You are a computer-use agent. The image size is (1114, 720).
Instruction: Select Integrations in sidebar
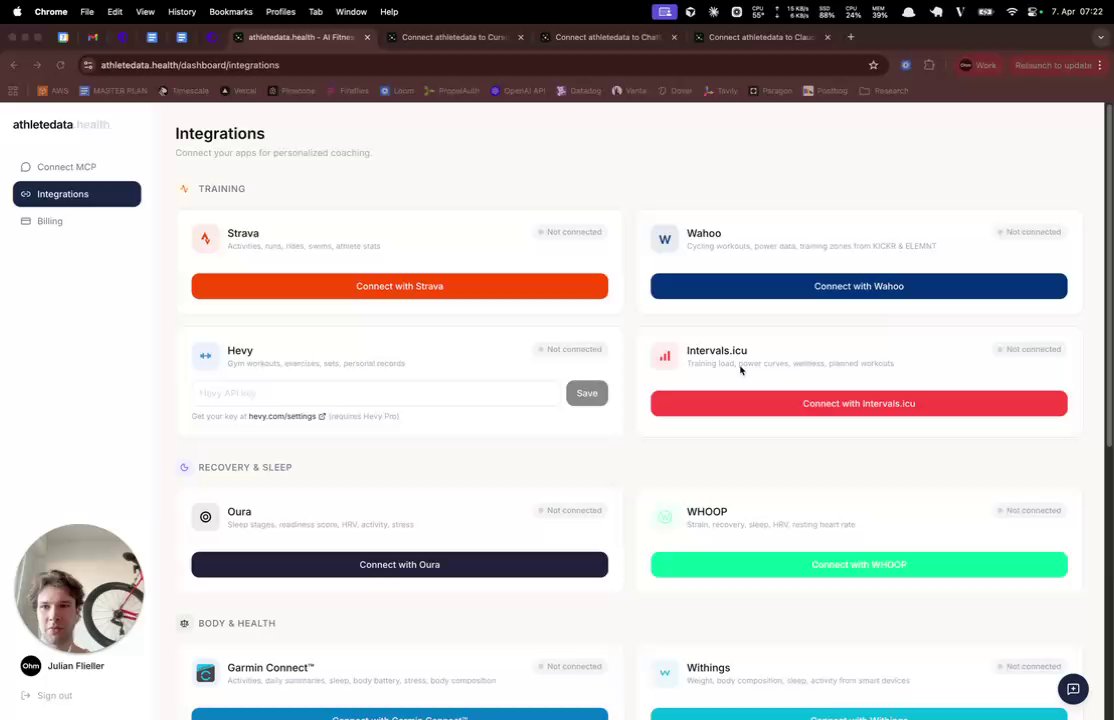[77, 194]
